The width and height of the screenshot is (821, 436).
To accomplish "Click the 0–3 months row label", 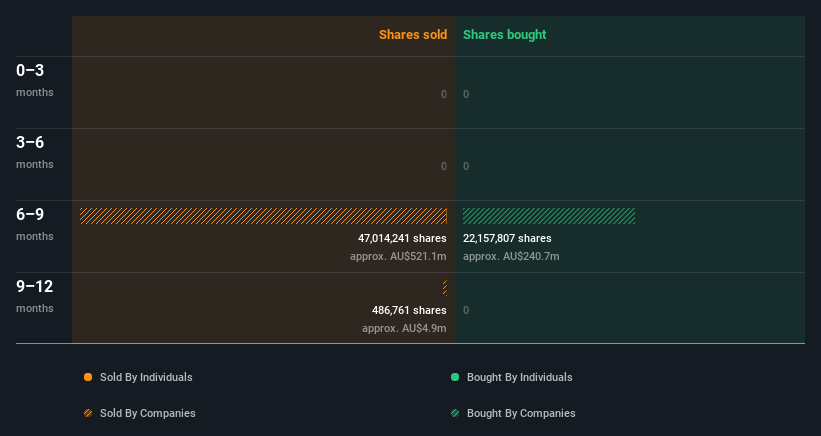I will [x=35, y=80].
